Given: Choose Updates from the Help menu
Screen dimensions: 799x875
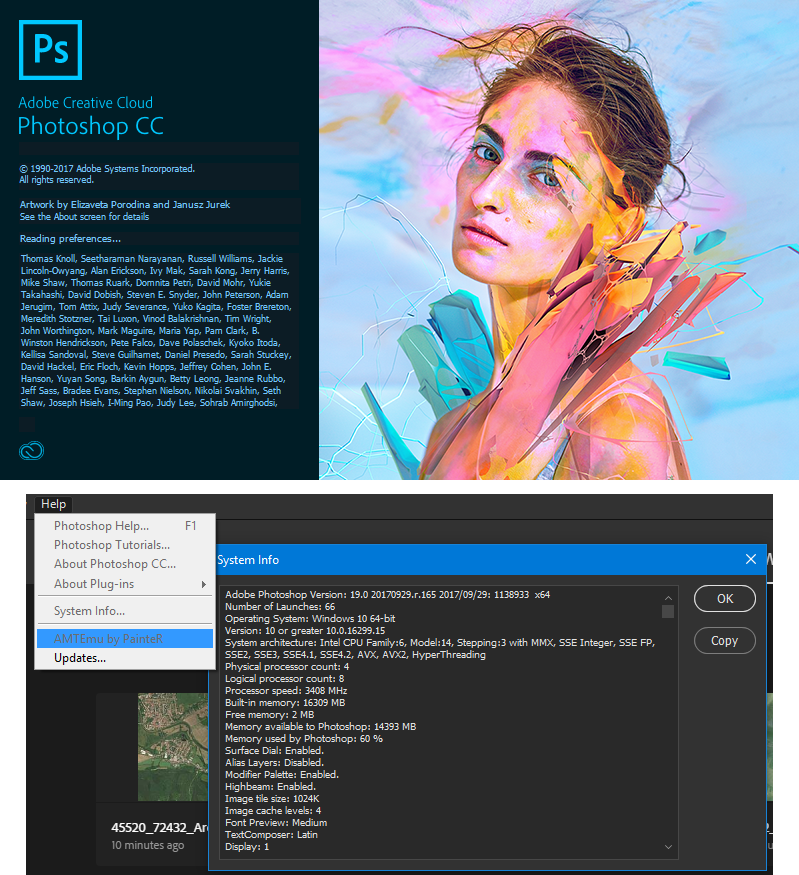Looking at the screenshot, I should [x=80, y=657].
